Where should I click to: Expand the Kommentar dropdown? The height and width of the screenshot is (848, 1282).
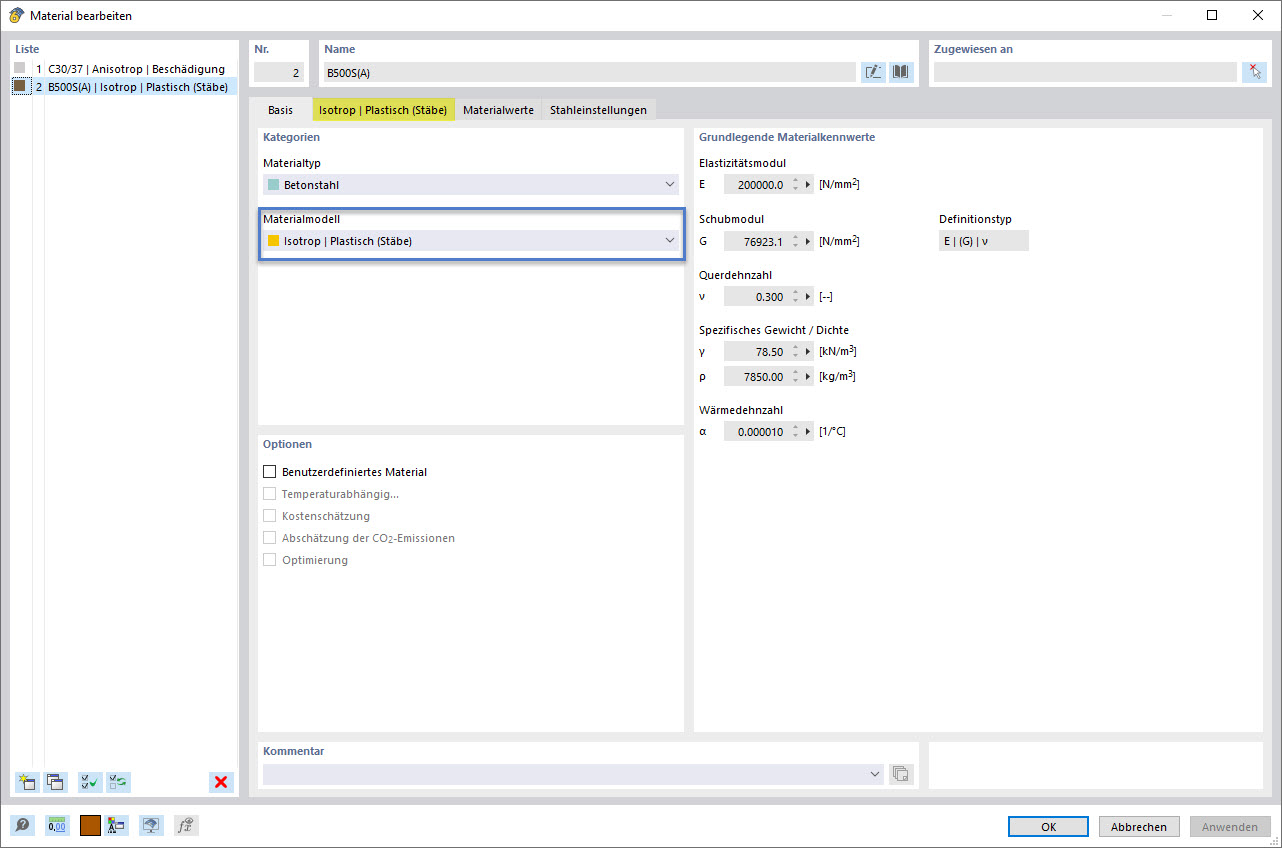[875, 774]
